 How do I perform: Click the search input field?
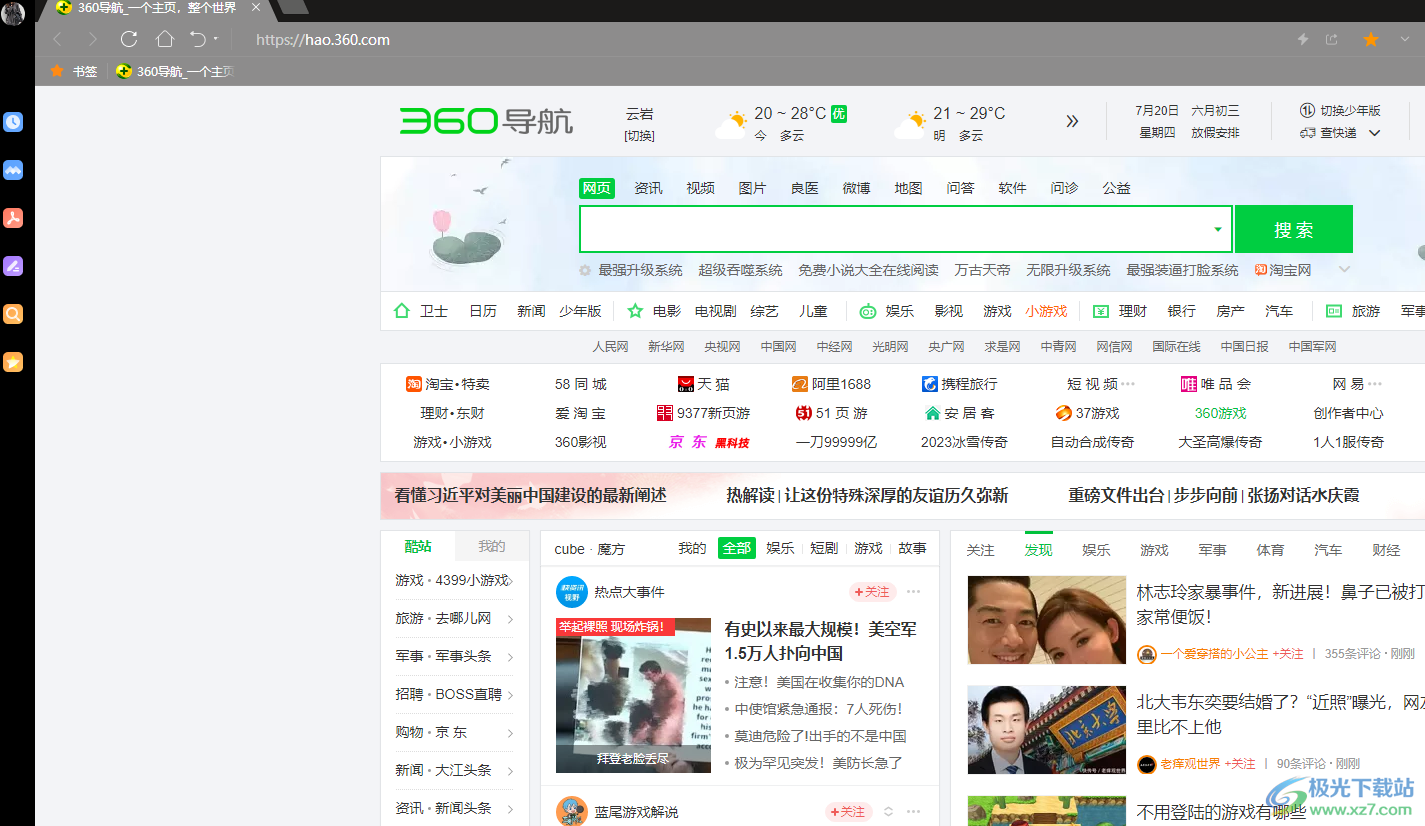point(906,229)
